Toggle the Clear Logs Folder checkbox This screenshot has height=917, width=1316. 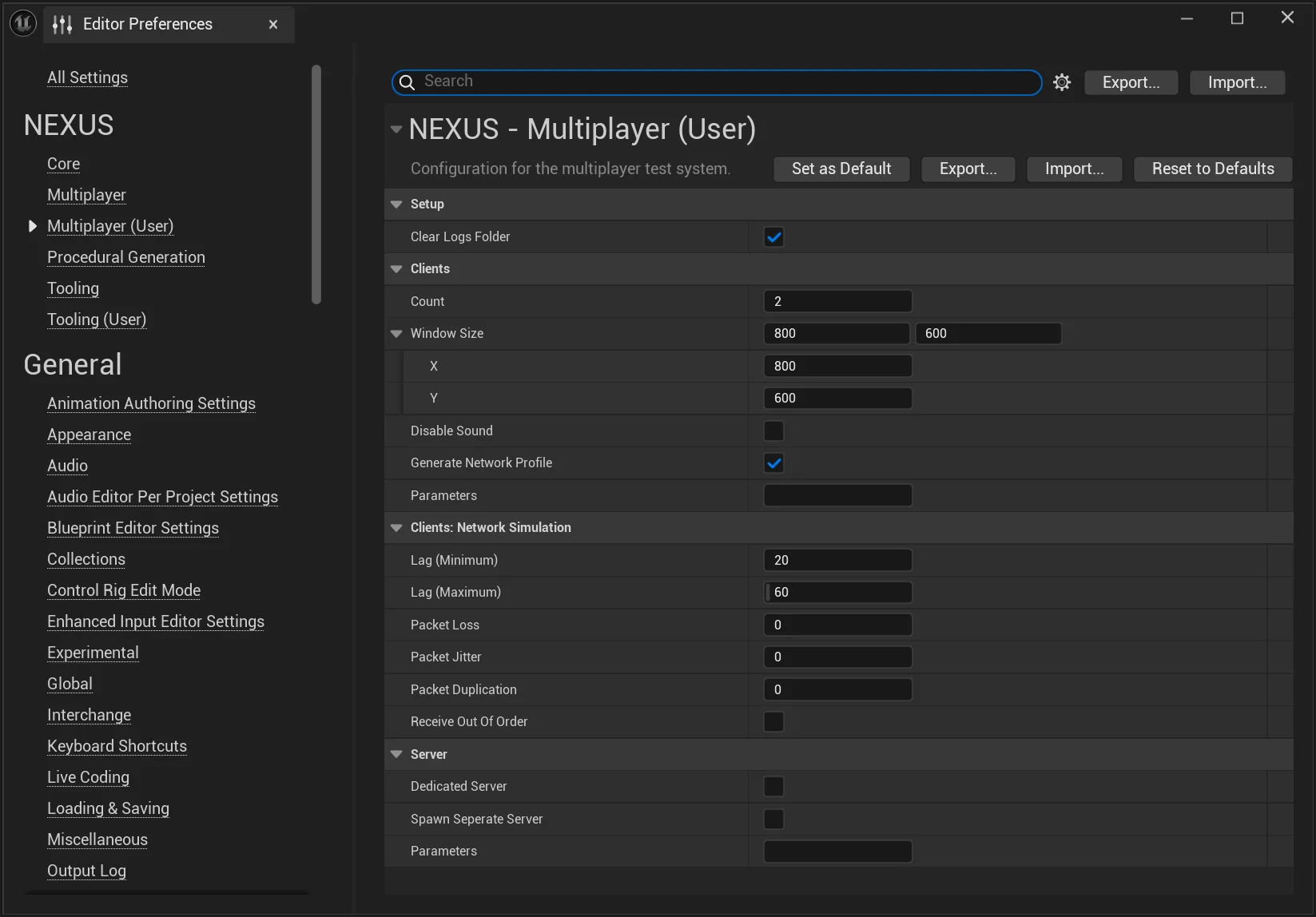tap(774, 237)
